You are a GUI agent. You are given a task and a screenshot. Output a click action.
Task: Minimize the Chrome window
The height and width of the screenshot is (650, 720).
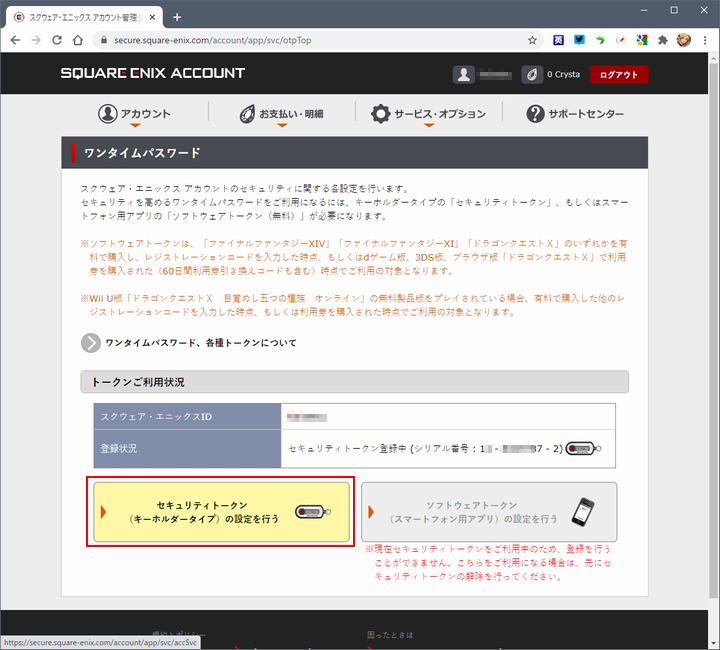click(x=644, y=10)
